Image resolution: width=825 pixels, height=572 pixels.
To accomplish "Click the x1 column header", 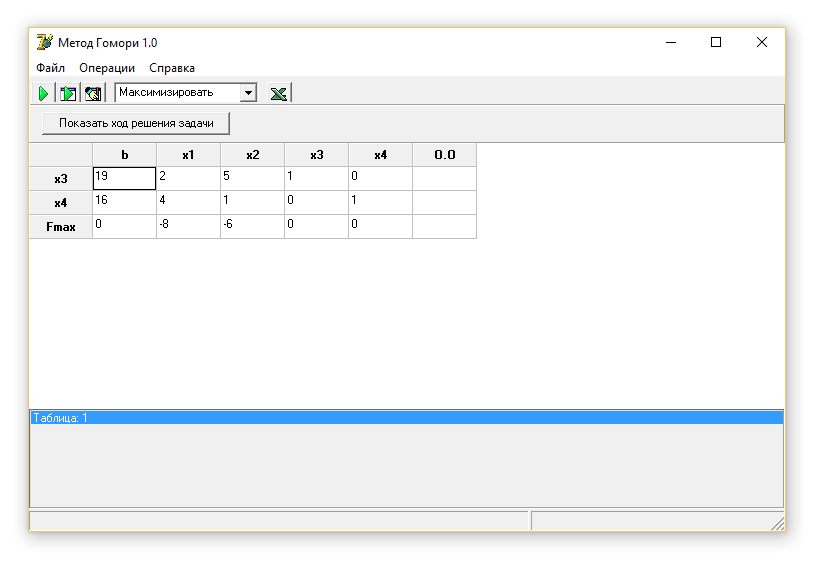I will pos(188,155).
